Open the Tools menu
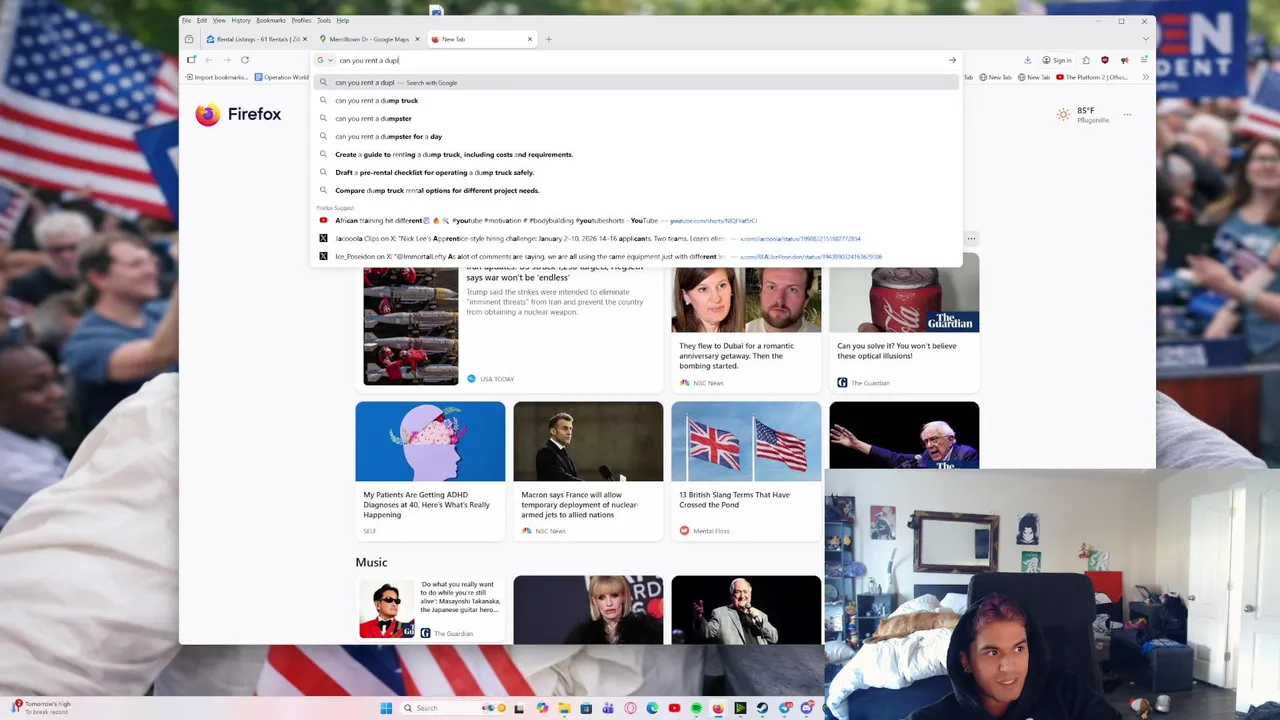Screen dimensions: 1280x720 pos(324,20)
